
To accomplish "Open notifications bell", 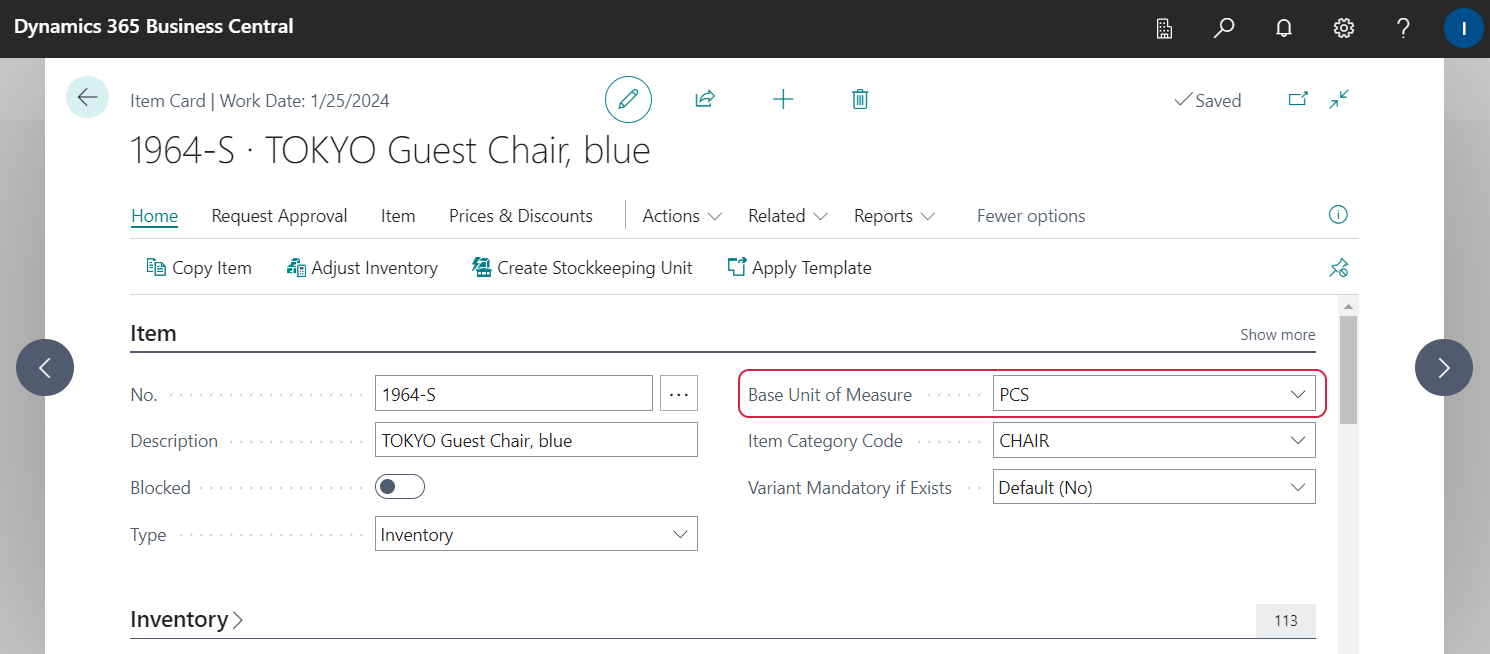I will pos(1284,28).
